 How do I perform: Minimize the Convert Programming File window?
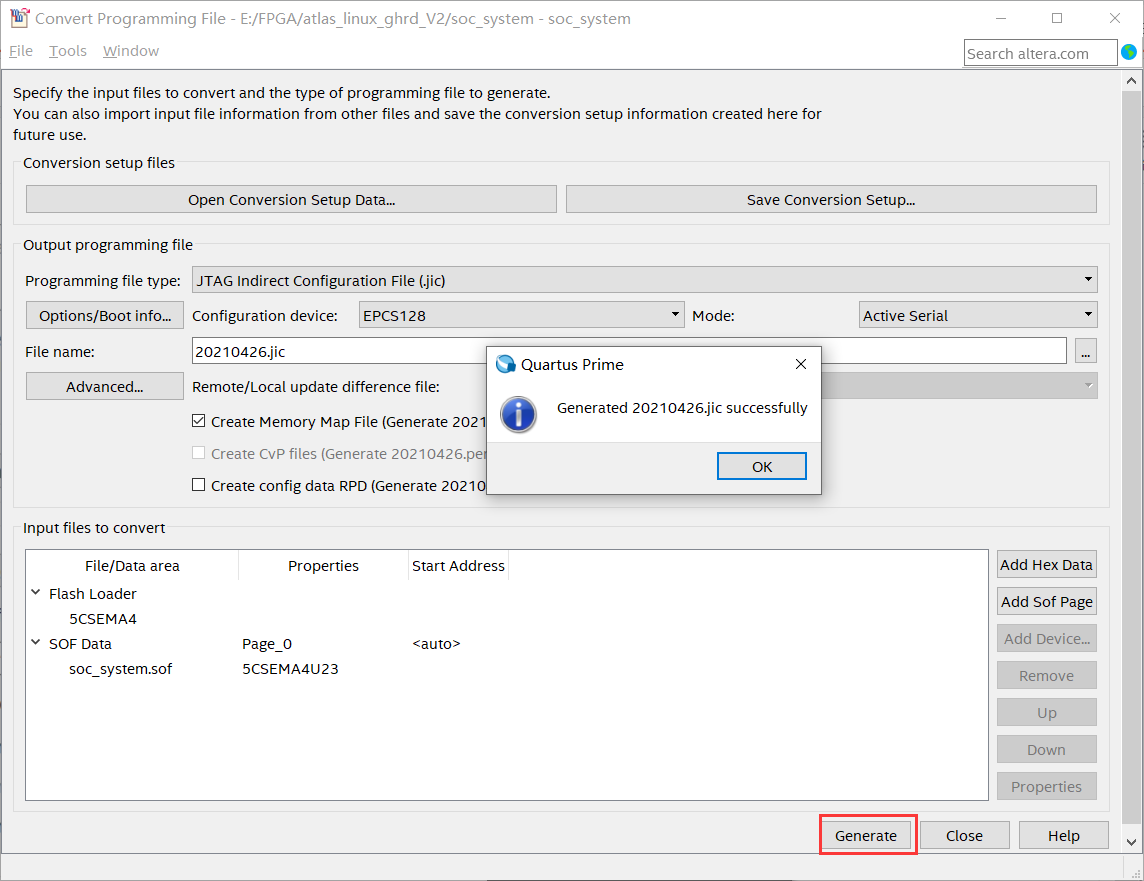1001,18
